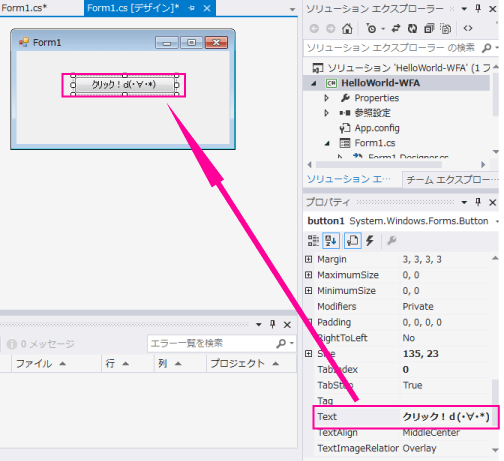Click the TextImageRelation value Overlay
Viewport: 504px width, 461px height.
[x=419, y=448]
